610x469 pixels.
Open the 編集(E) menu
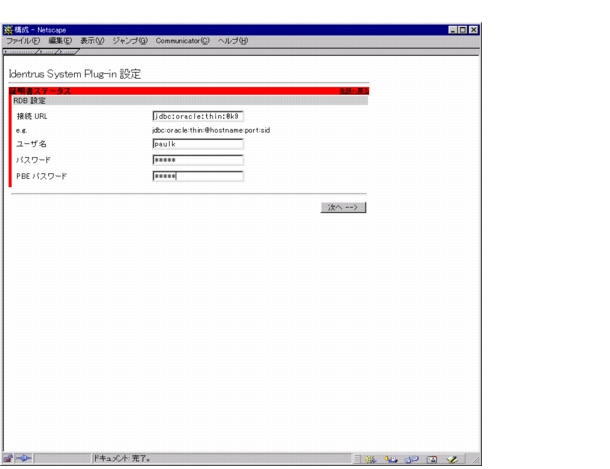(x=60, y=41)
